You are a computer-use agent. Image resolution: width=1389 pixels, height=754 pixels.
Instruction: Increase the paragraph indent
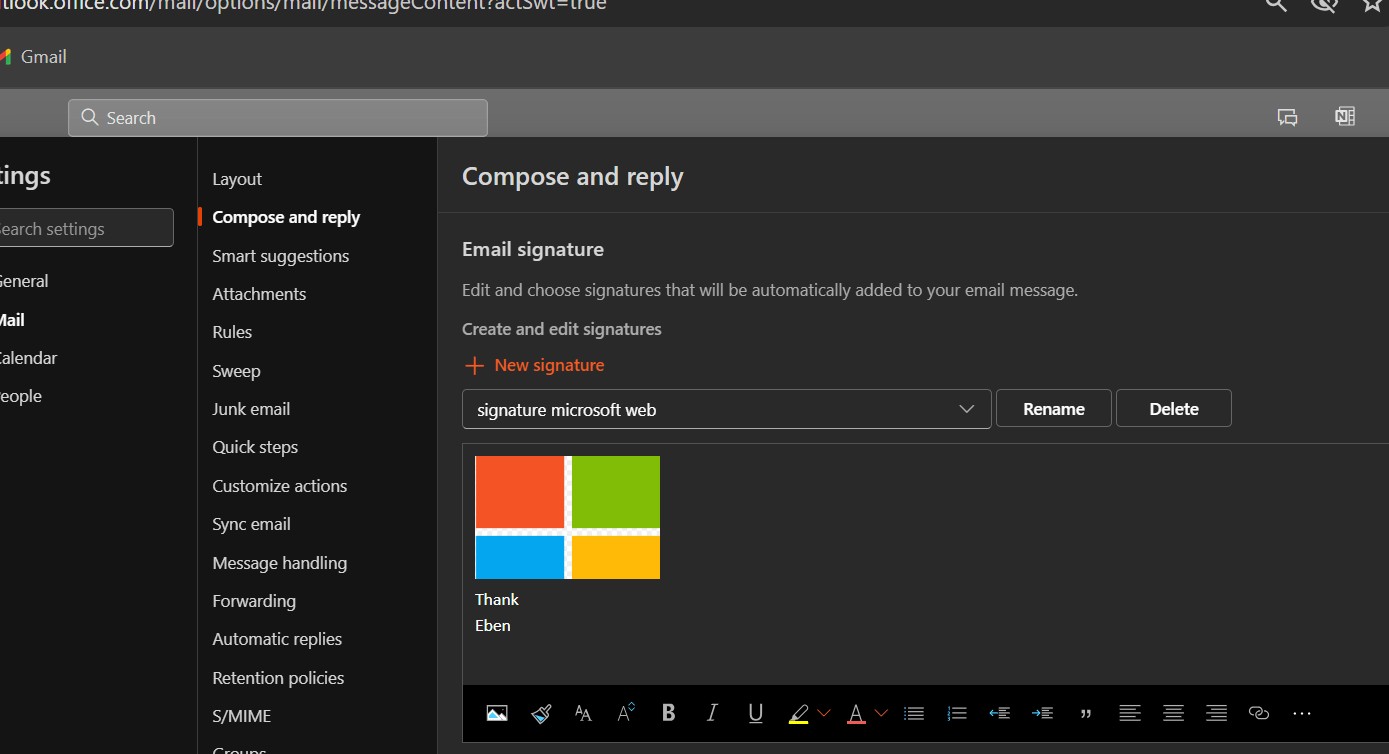[1042, 713]
